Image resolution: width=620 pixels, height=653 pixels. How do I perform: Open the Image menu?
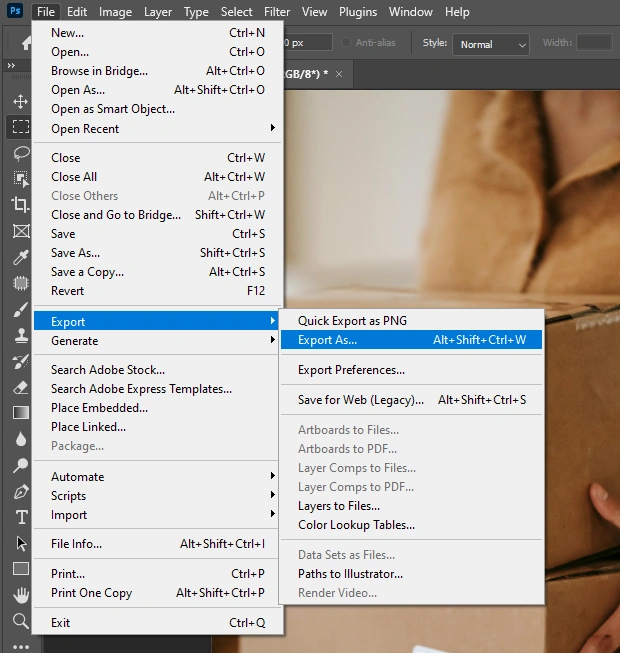(x=115, y=12)
